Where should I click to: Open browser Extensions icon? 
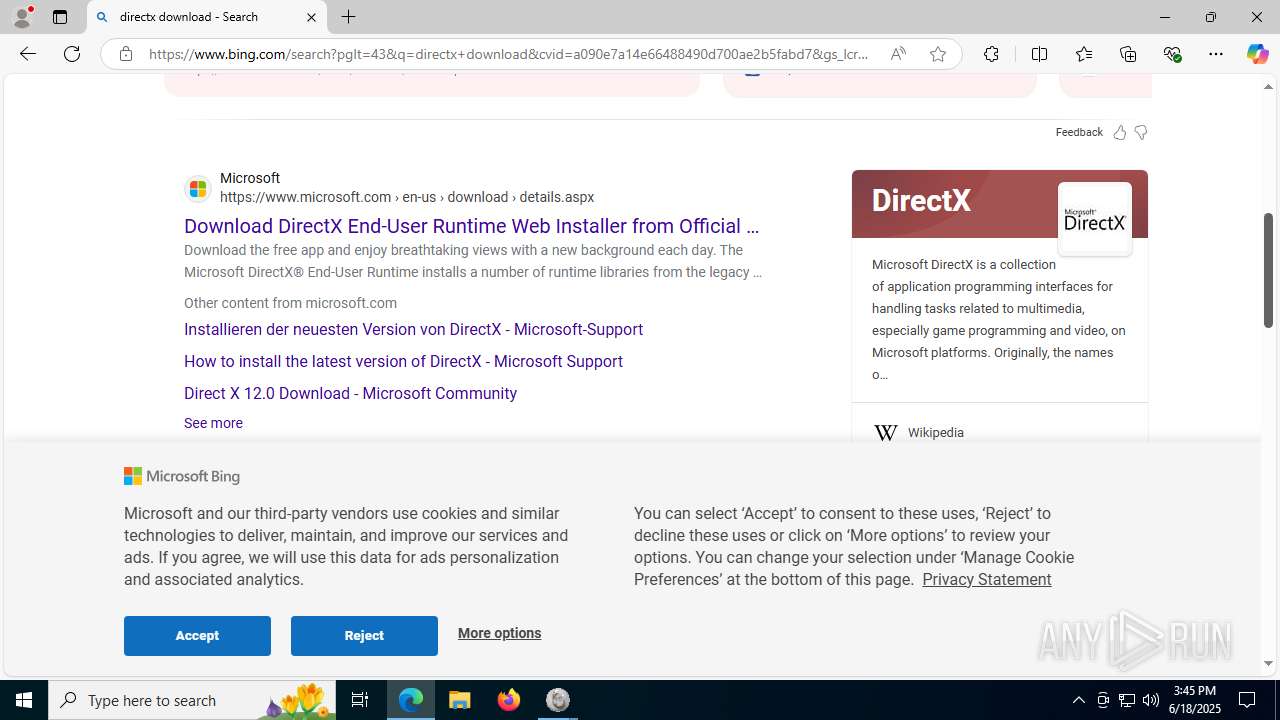coord(991,54)
